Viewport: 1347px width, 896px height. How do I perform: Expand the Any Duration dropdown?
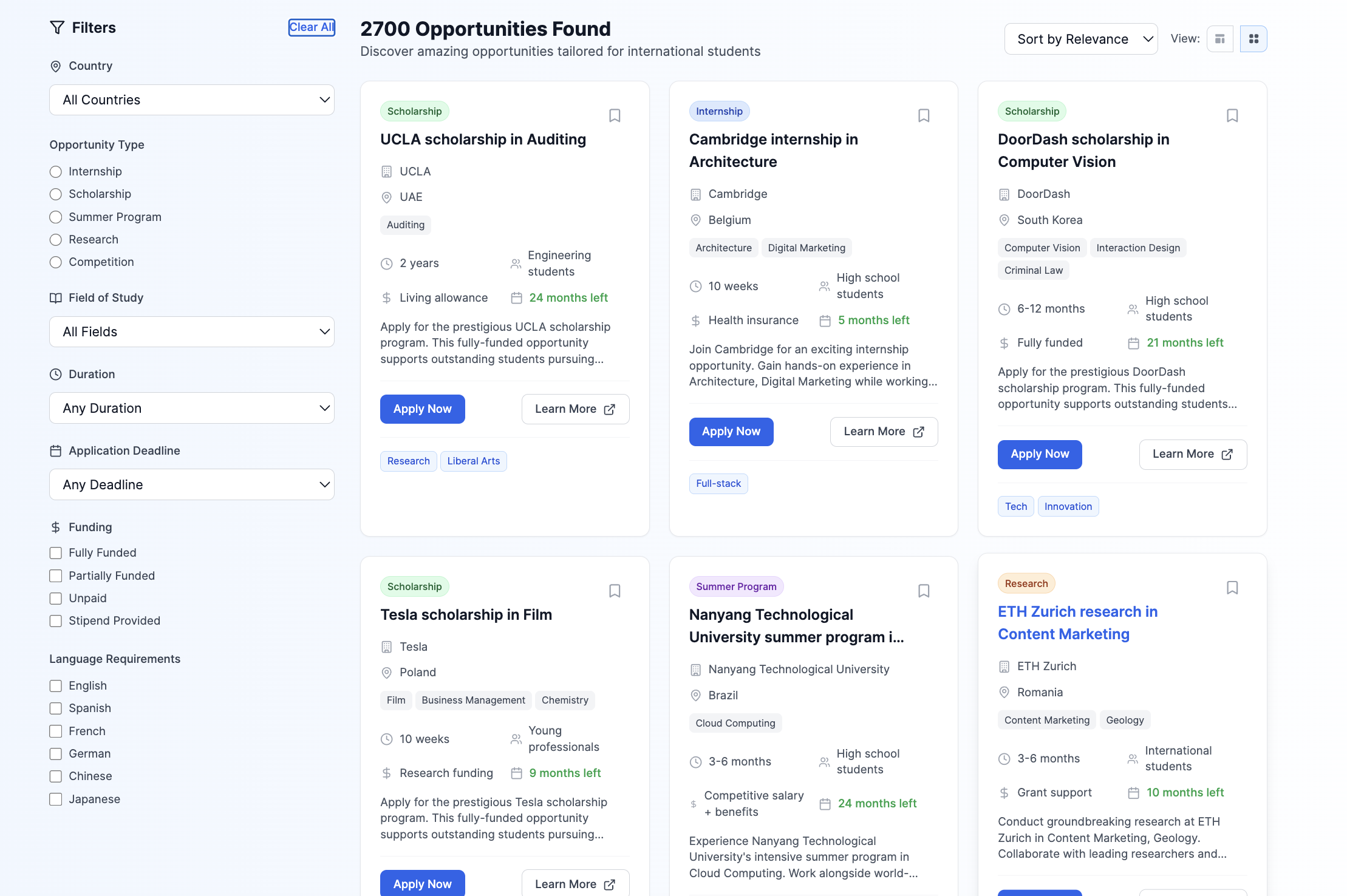point(192,409)
